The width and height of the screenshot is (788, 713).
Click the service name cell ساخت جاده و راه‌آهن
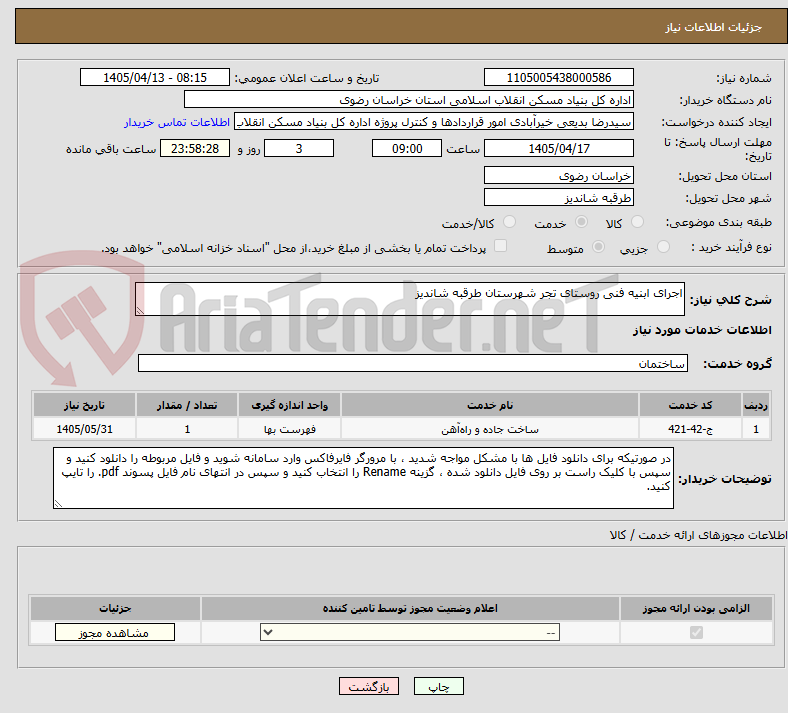pos(490,429)
